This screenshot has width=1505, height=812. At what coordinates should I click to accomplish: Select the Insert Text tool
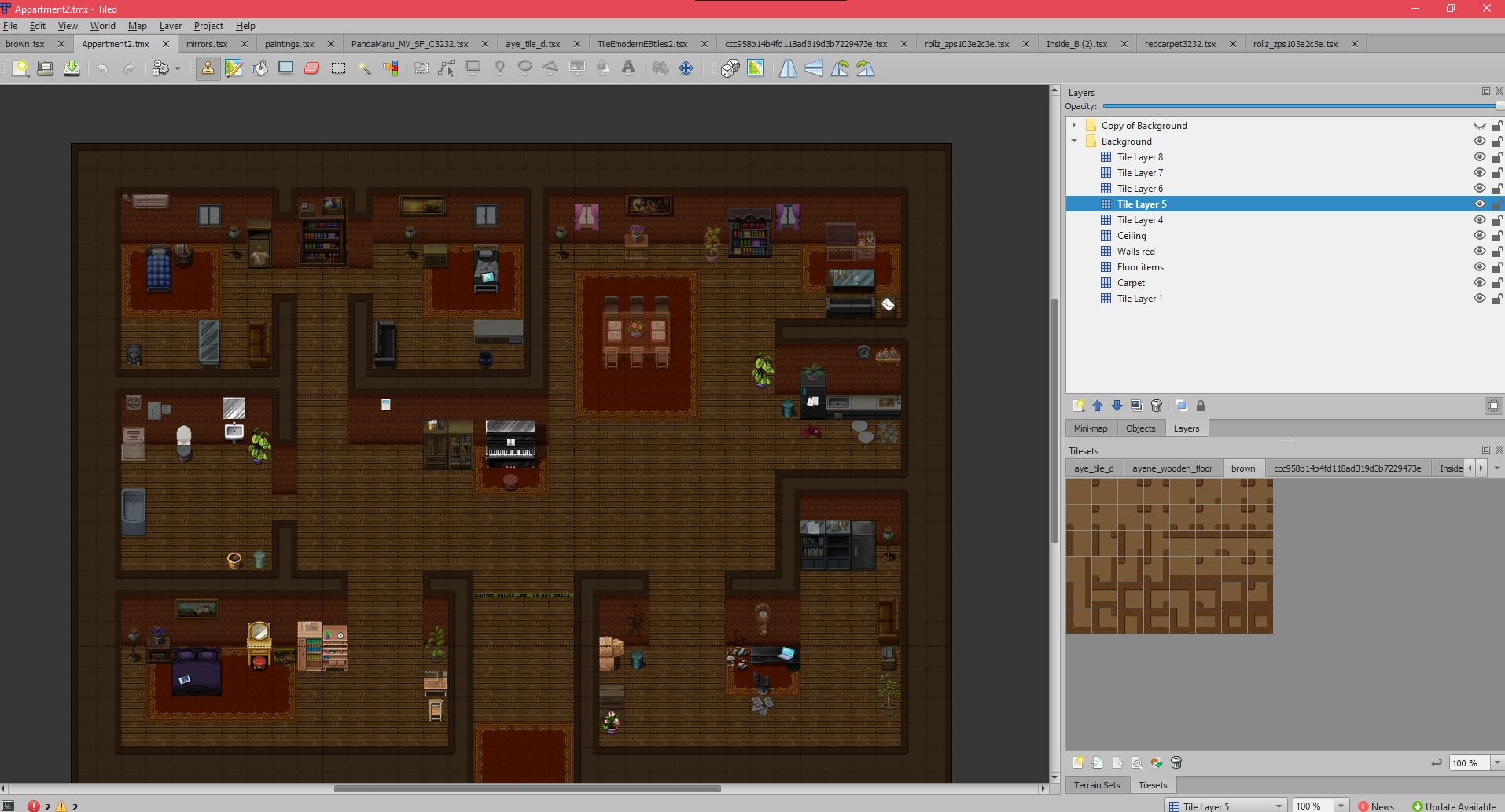[627, 68]
